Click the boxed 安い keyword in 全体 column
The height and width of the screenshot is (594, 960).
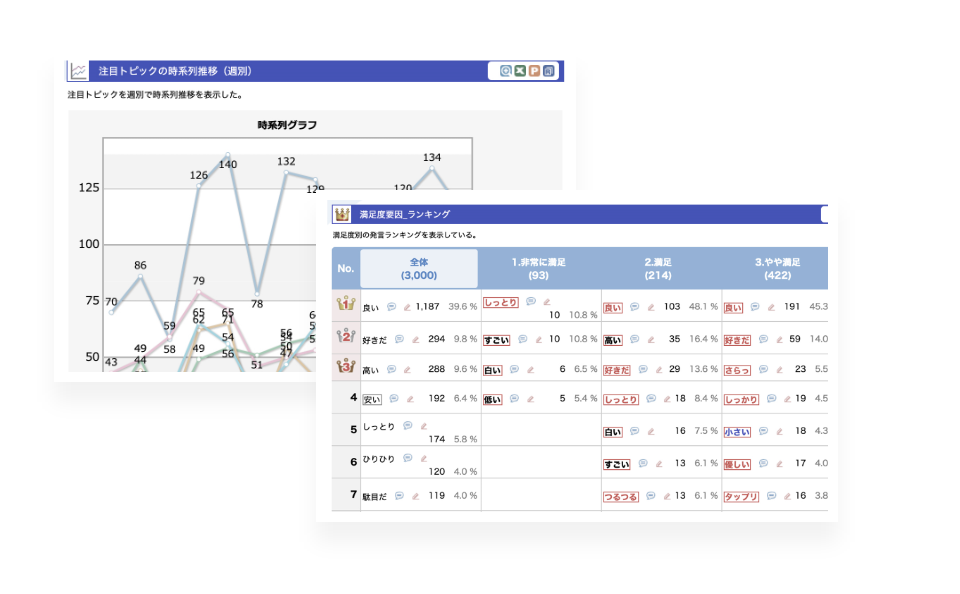[x=372, y=400]
